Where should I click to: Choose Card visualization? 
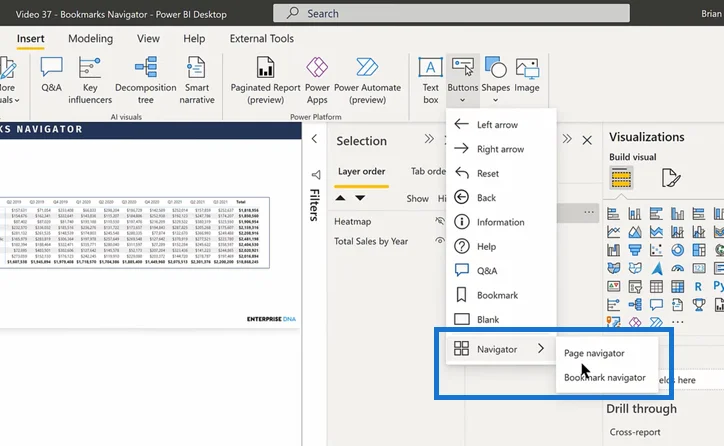click(x=699, y=268)
